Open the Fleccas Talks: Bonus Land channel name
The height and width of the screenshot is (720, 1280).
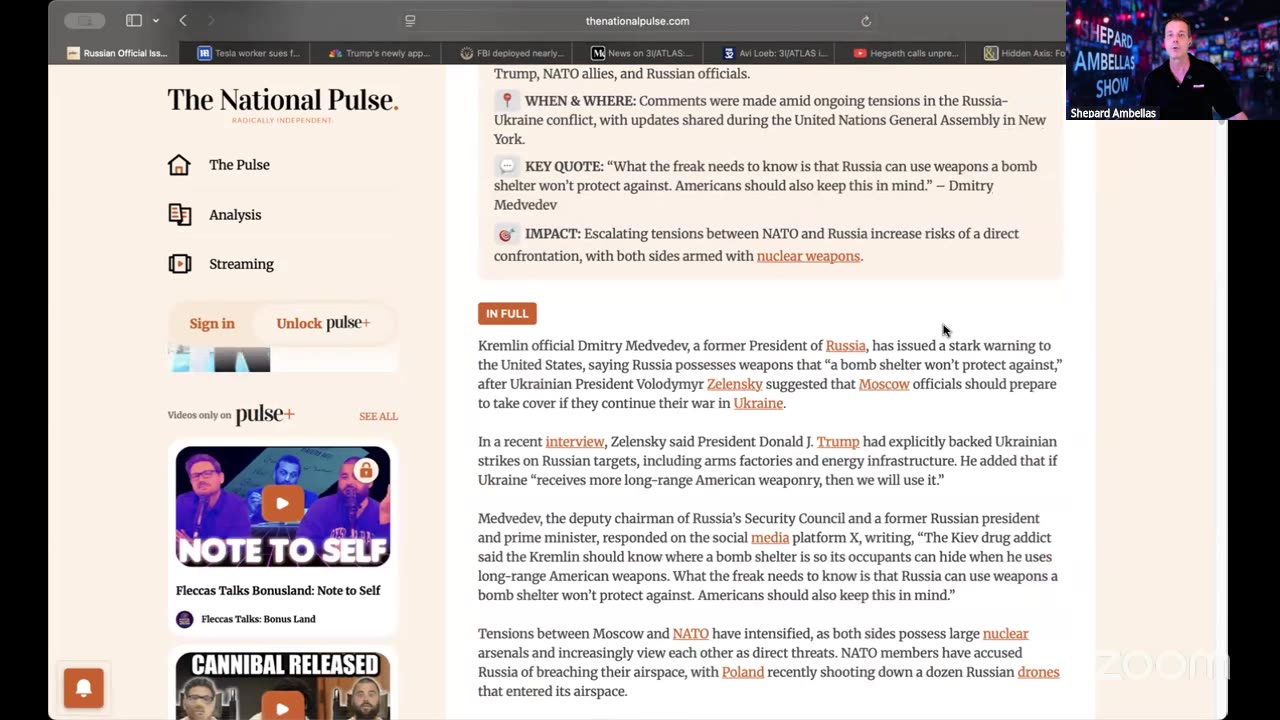258,619
